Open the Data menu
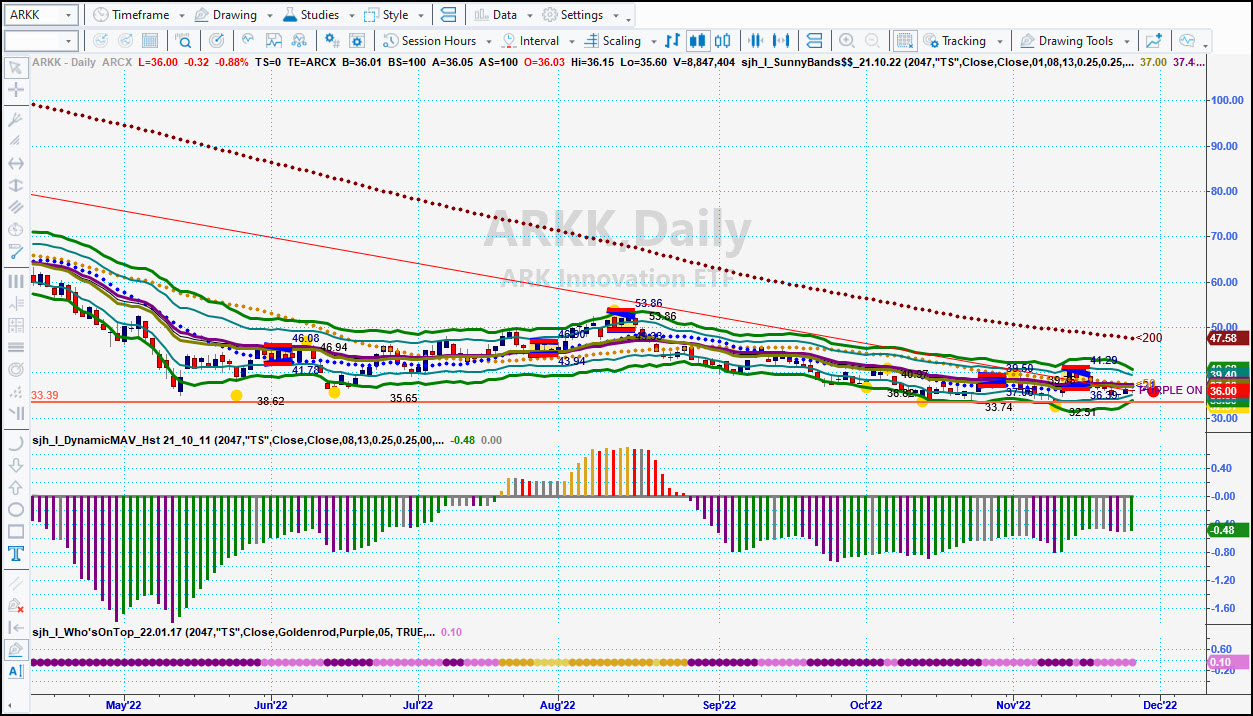Image resolution: width=1253 pixels, height=716 pixels. [x=496, y=15]
